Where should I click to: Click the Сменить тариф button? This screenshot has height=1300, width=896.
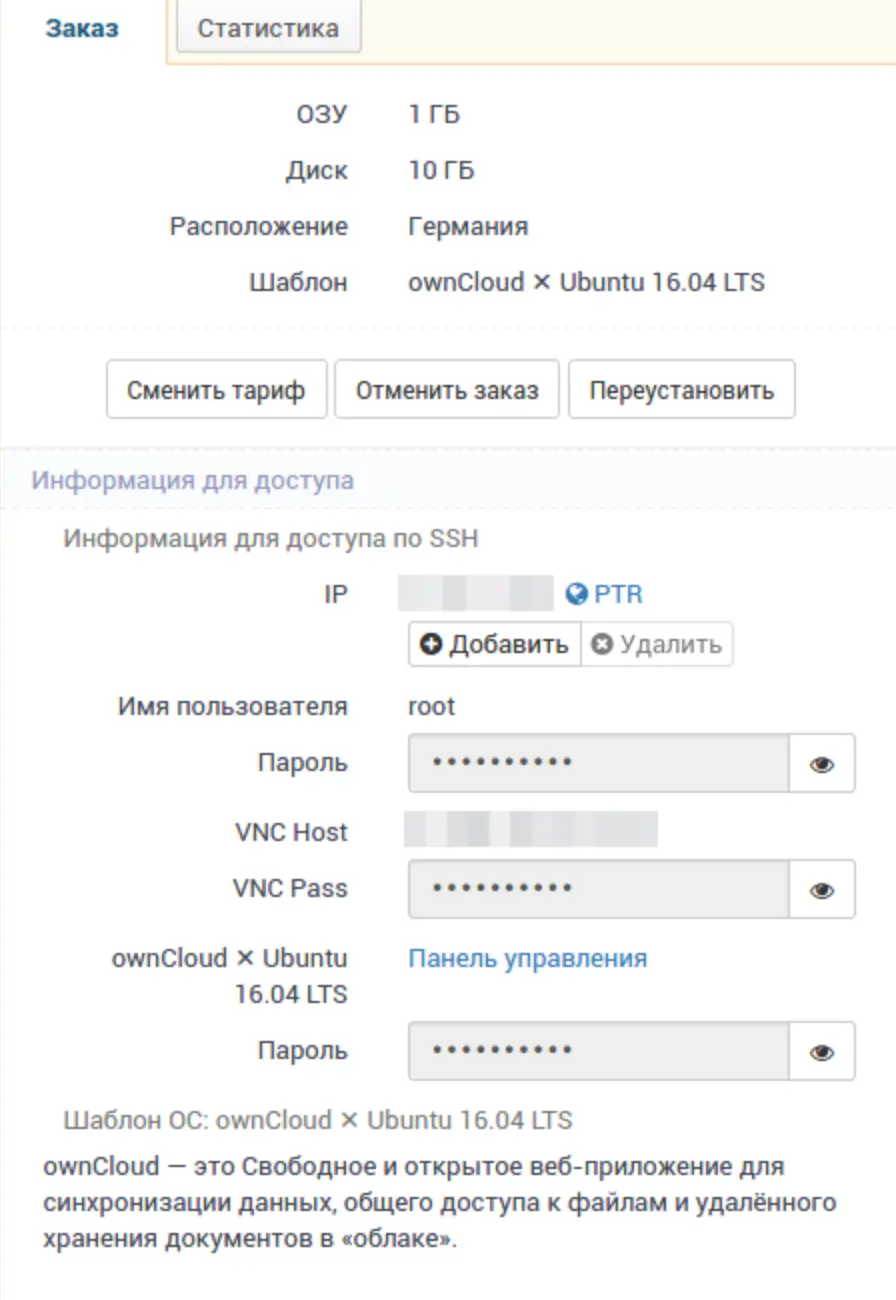(x=216, y=389)
